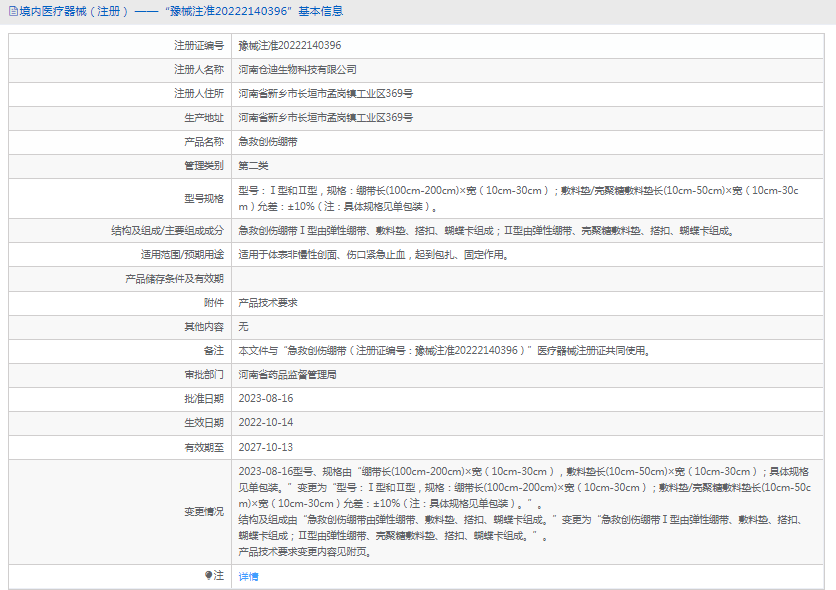Open the 详情 link in the 注 row
The height and width of the screenshot is (590, 836).
(x=248, y=576)
